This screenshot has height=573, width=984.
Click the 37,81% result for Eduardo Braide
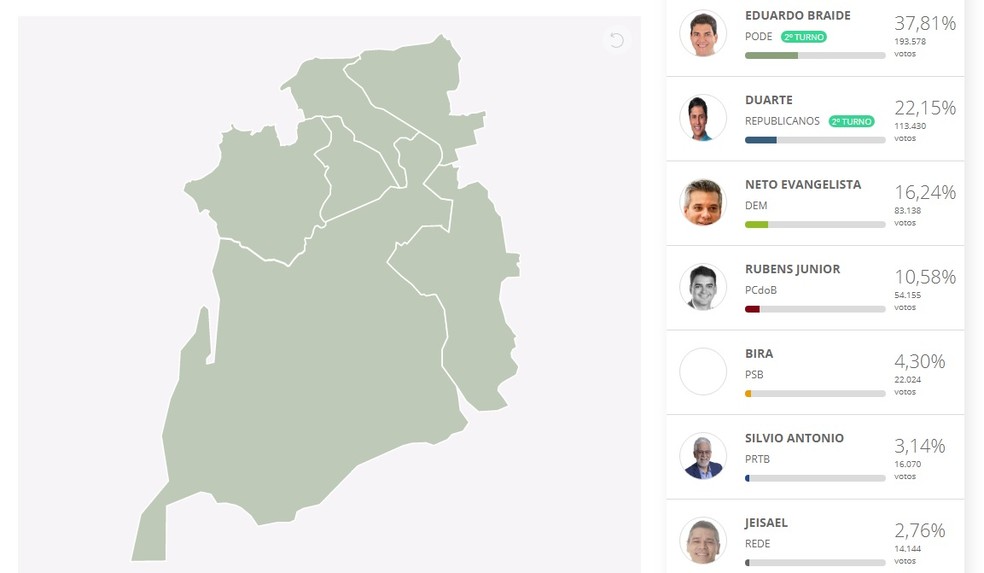[925, 23]
